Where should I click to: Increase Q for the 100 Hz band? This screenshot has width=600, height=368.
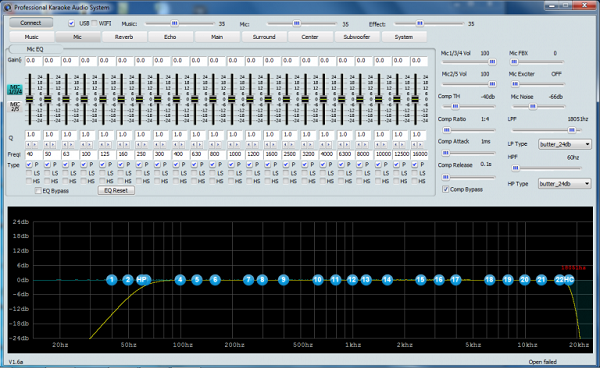pos(90,145)
